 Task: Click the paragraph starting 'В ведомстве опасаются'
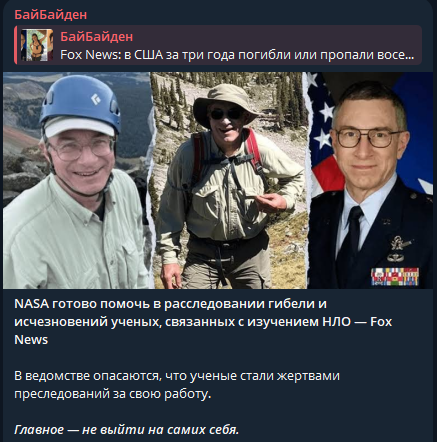pos(177,385)
